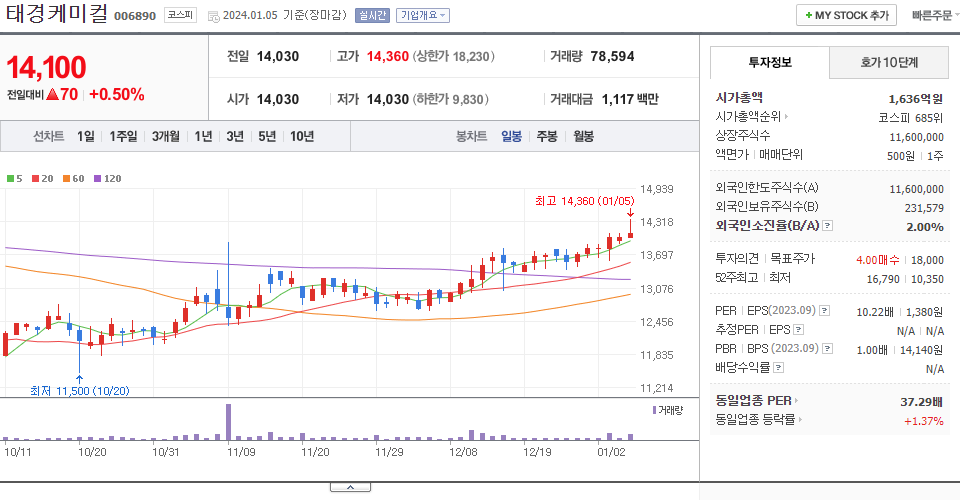Select 3년 line chart period
960x500 pixels.
(x=235, y=136)
